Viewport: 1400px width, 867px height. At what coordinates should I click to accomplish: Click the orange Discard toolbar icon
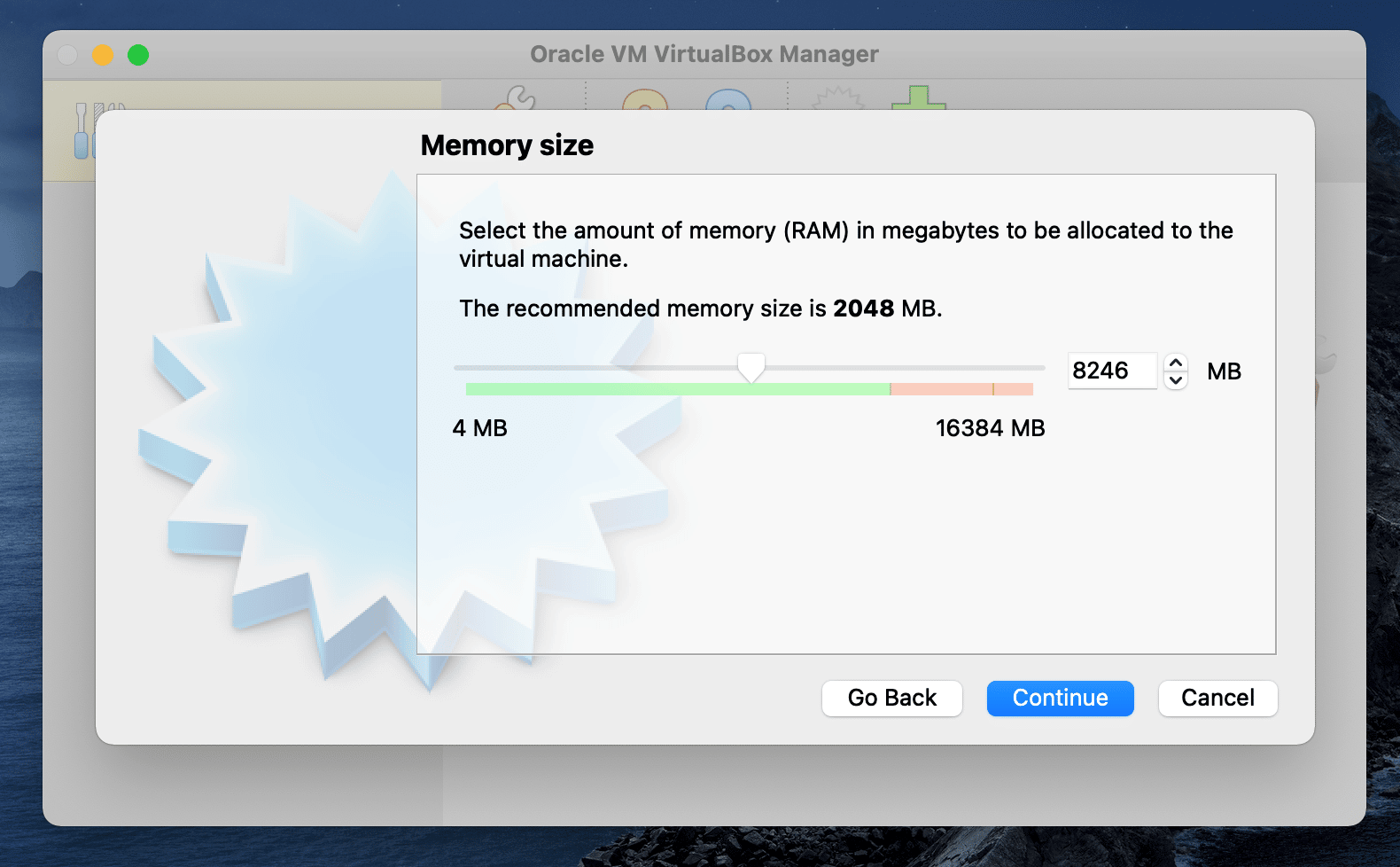[x=644, y=102]
